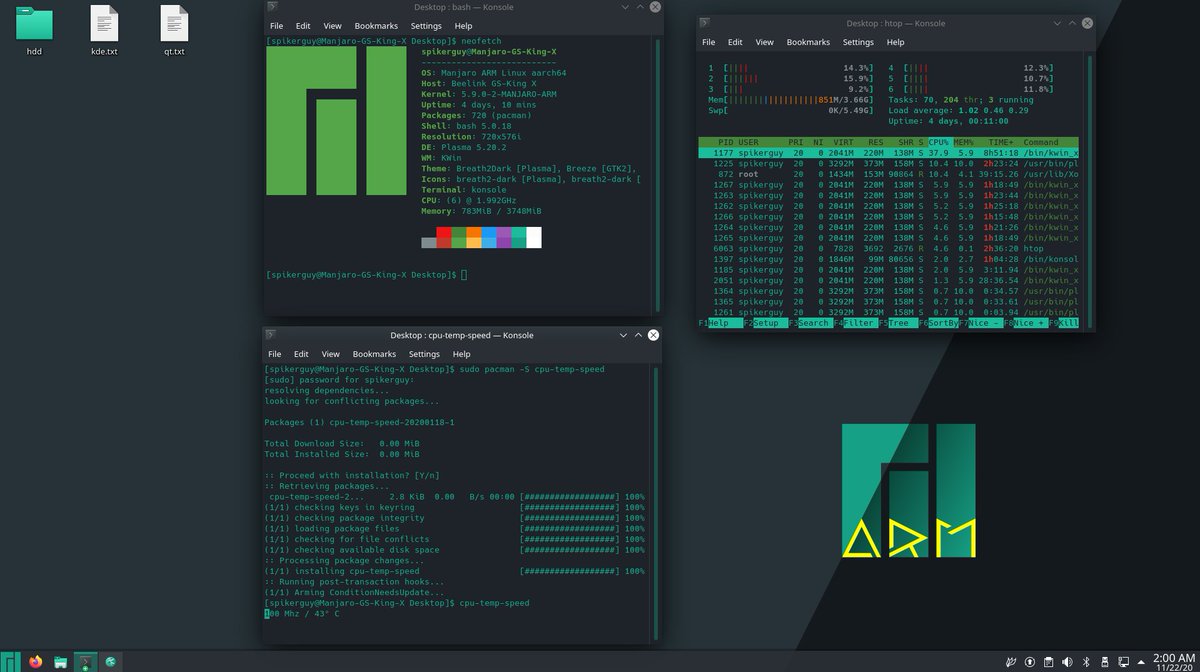Viewport: 1200px width, 672px height.
Task: Select htop process row PID 1397
Action: (x=889, y=260)
